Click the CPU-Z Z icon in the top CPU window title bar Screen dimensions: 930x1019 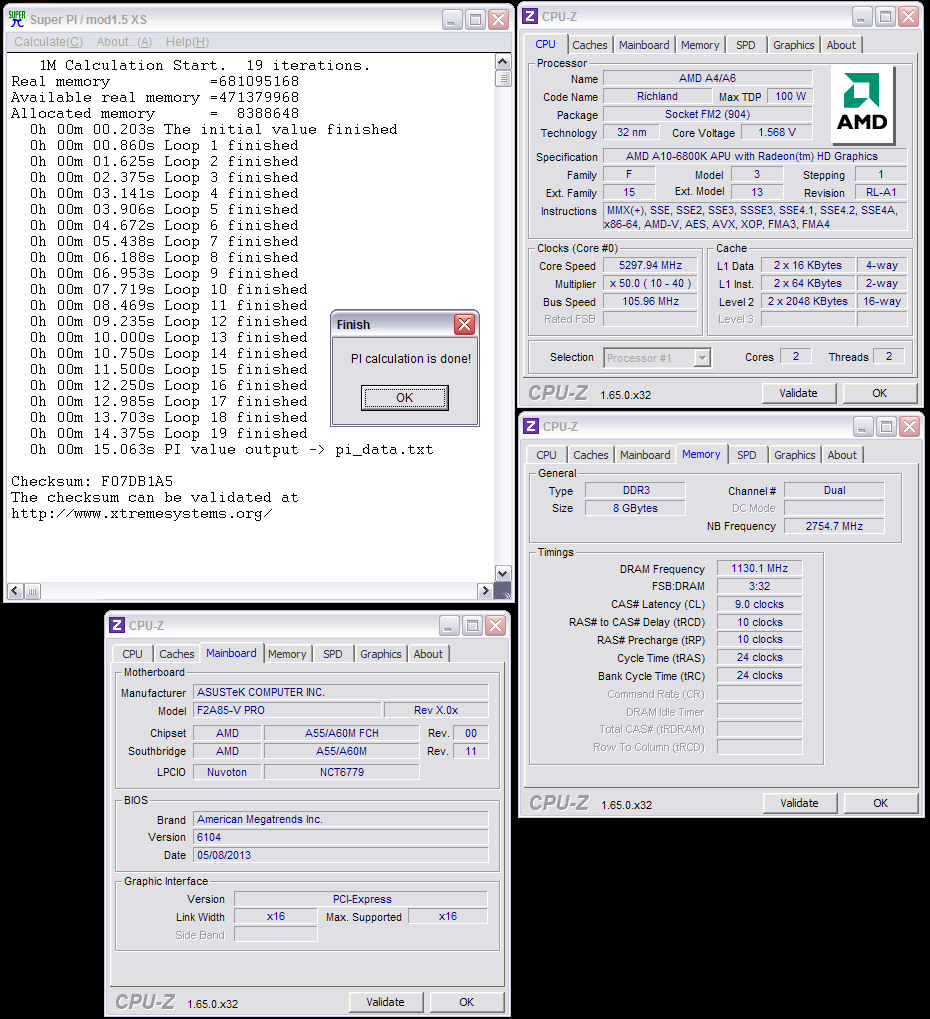530,16
